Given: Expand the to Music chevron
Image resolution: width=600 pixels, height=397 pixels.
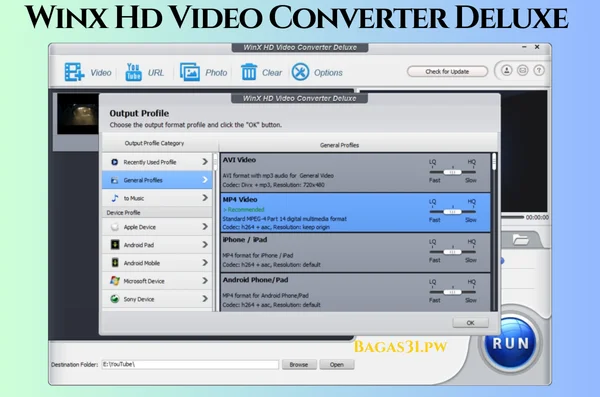Looking at the screenshot, I should point(205,198).
